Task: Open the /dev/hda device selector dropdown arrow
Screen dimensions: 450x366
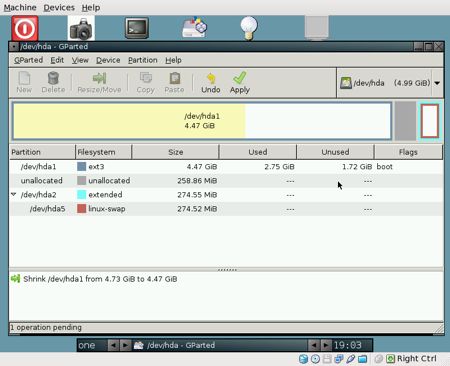Action: 437,83
